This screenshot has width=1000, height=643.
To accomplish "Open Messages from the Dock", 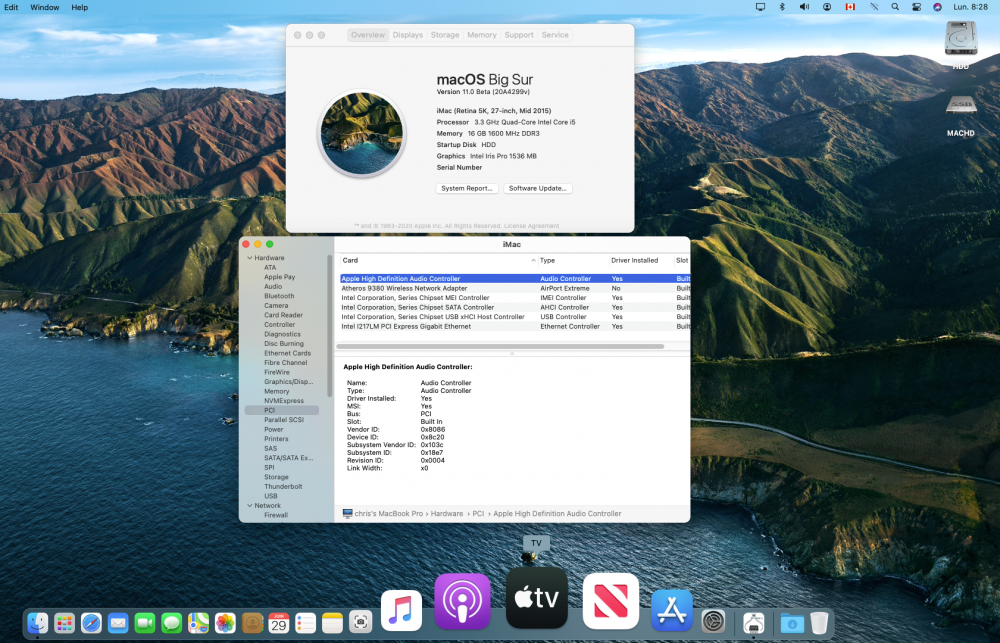I will (x=172, y=623).
